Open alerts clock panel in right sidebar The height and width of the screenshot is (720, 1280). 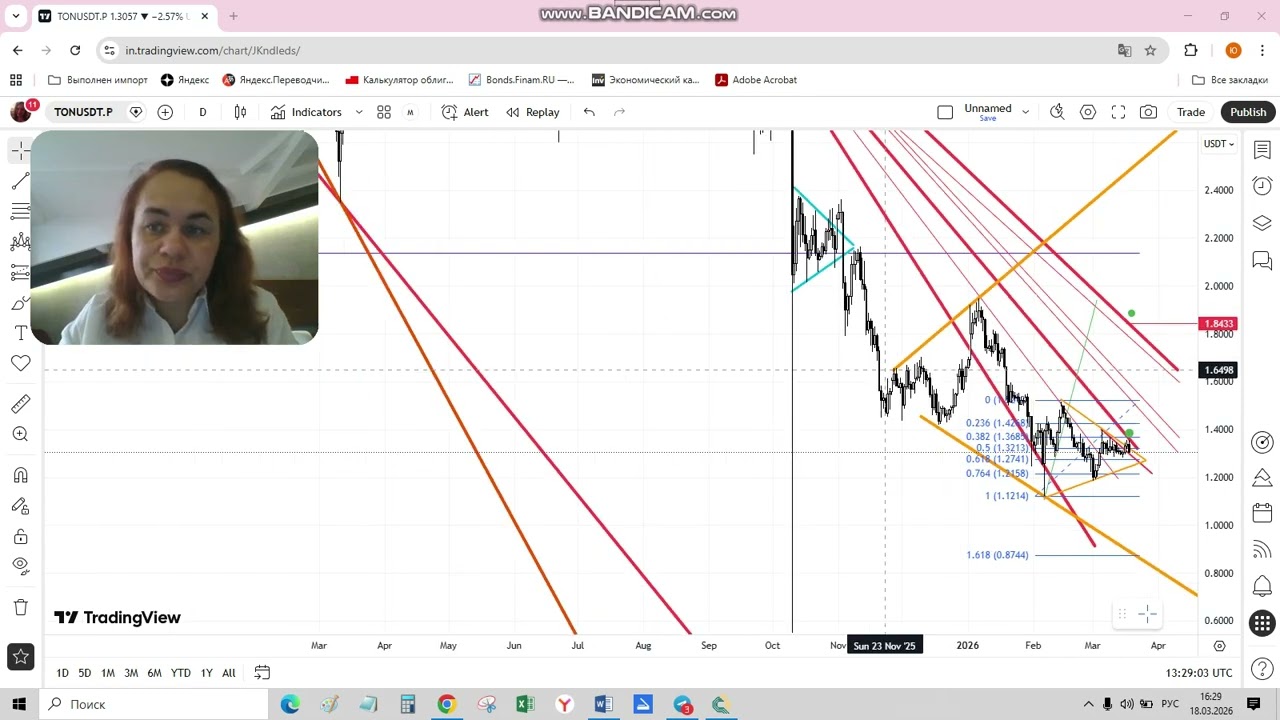tap(1262, 187)
